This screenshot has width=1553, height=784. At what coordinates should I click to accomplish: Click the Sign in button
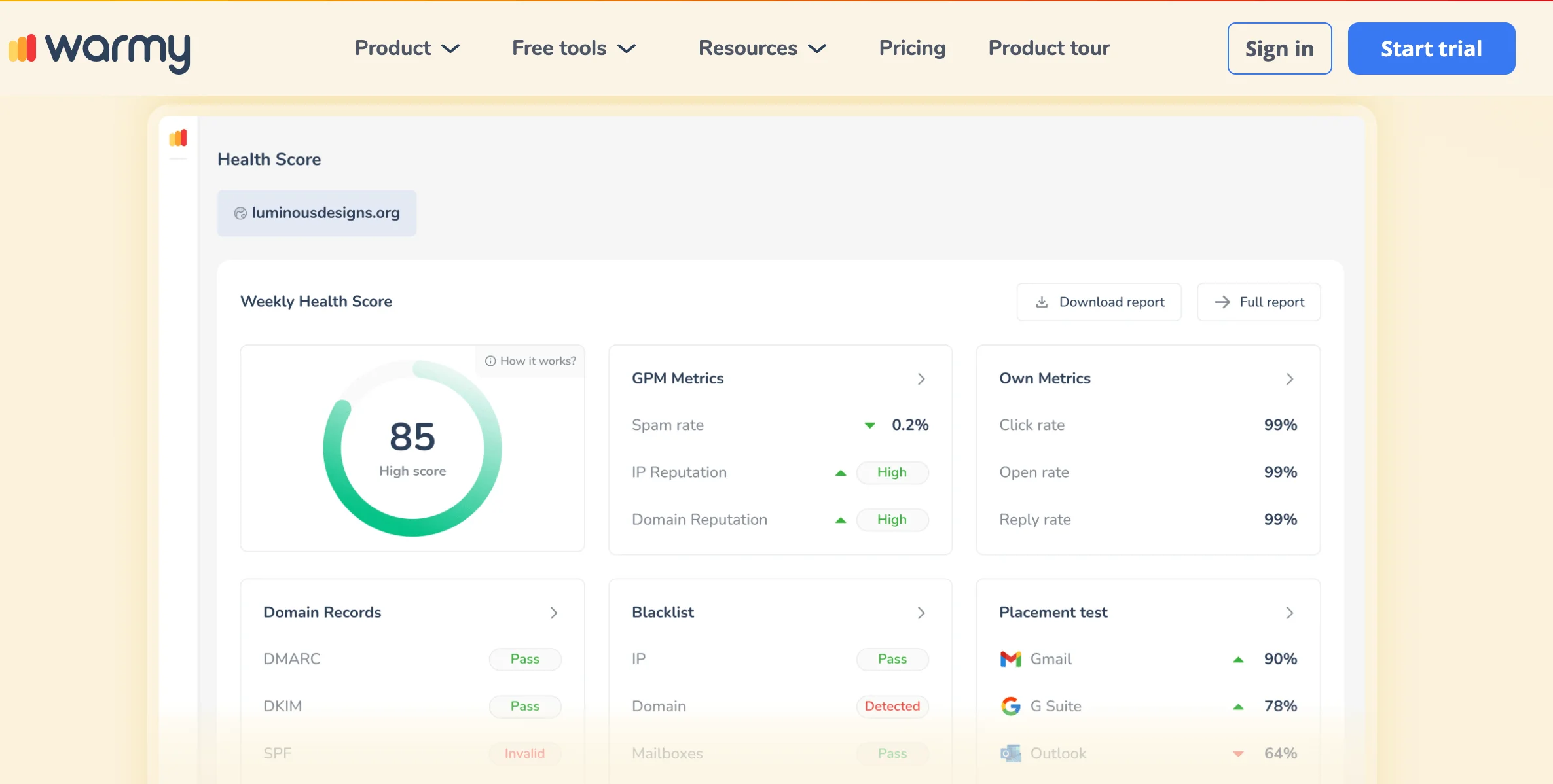pos(1279,48)
